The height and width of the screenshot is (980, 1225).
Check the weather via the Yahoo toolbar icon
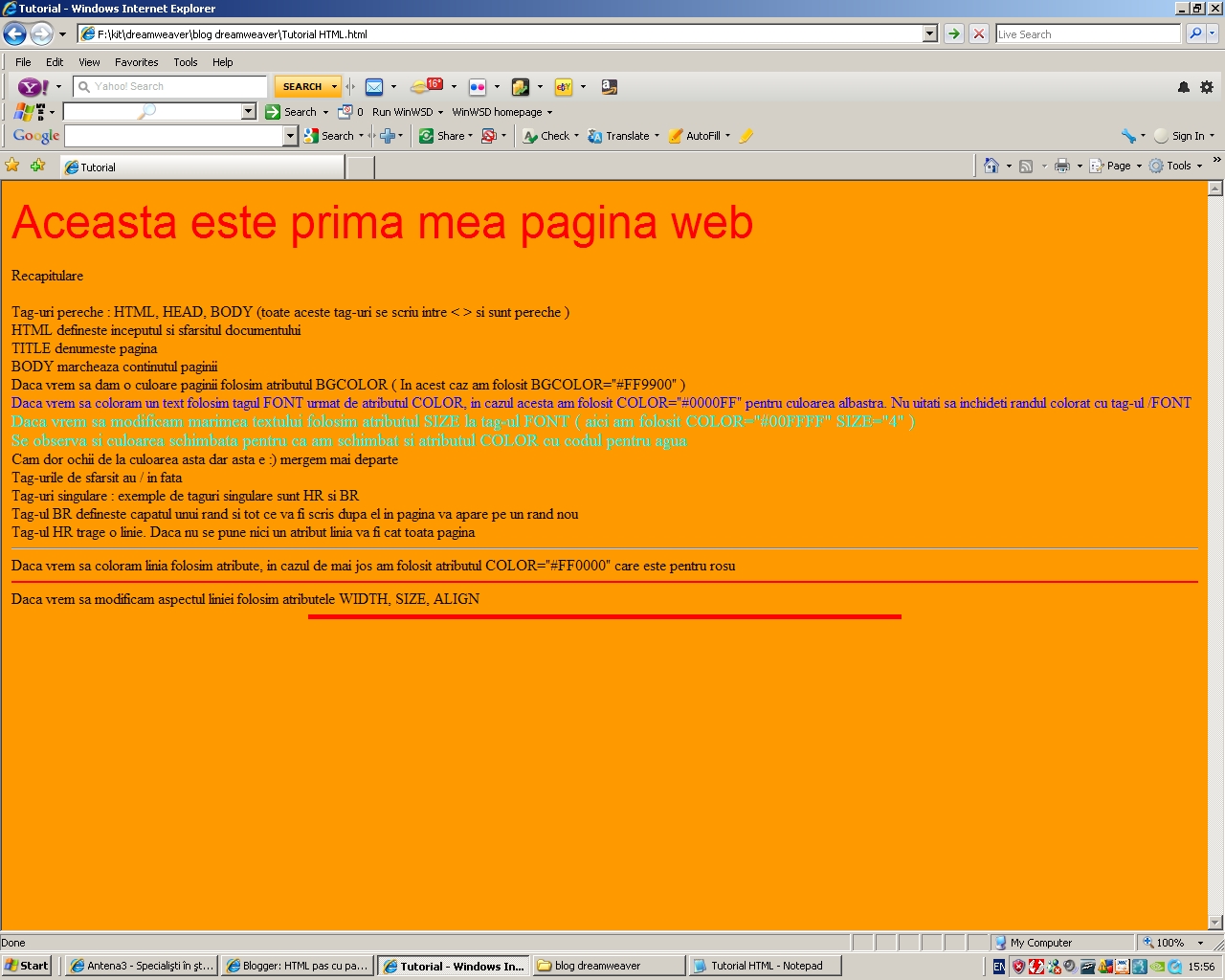431,86
